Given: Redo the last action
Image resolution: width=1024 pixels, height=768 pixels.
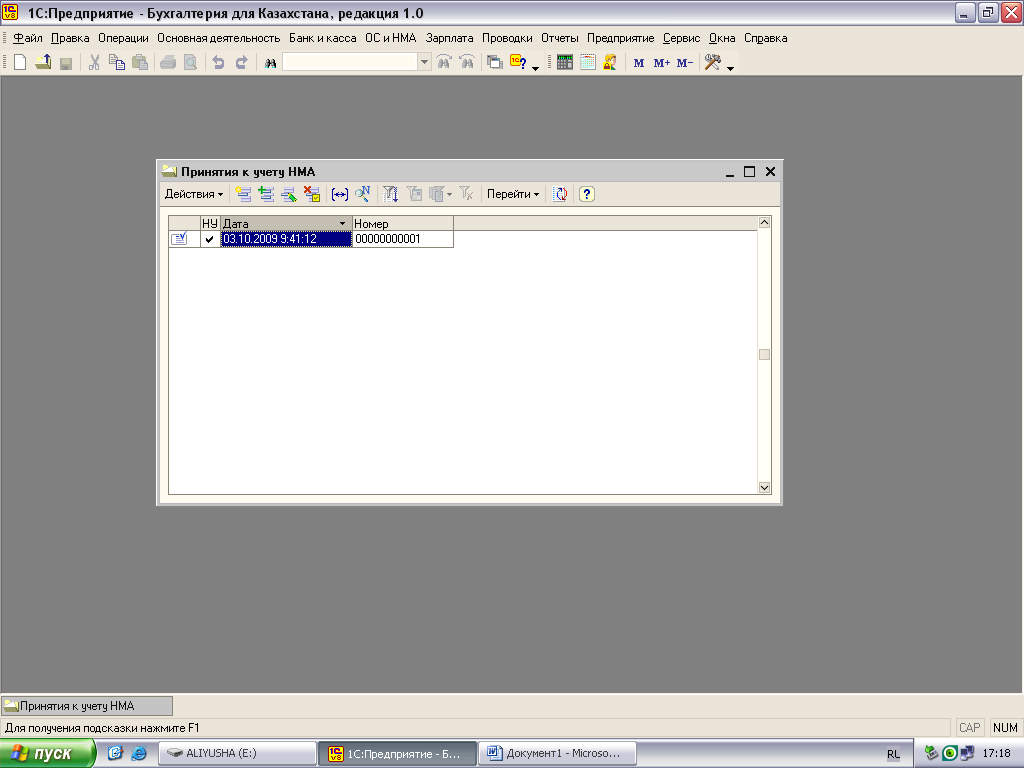Looking at the screenshot, I should pos(241,63).
